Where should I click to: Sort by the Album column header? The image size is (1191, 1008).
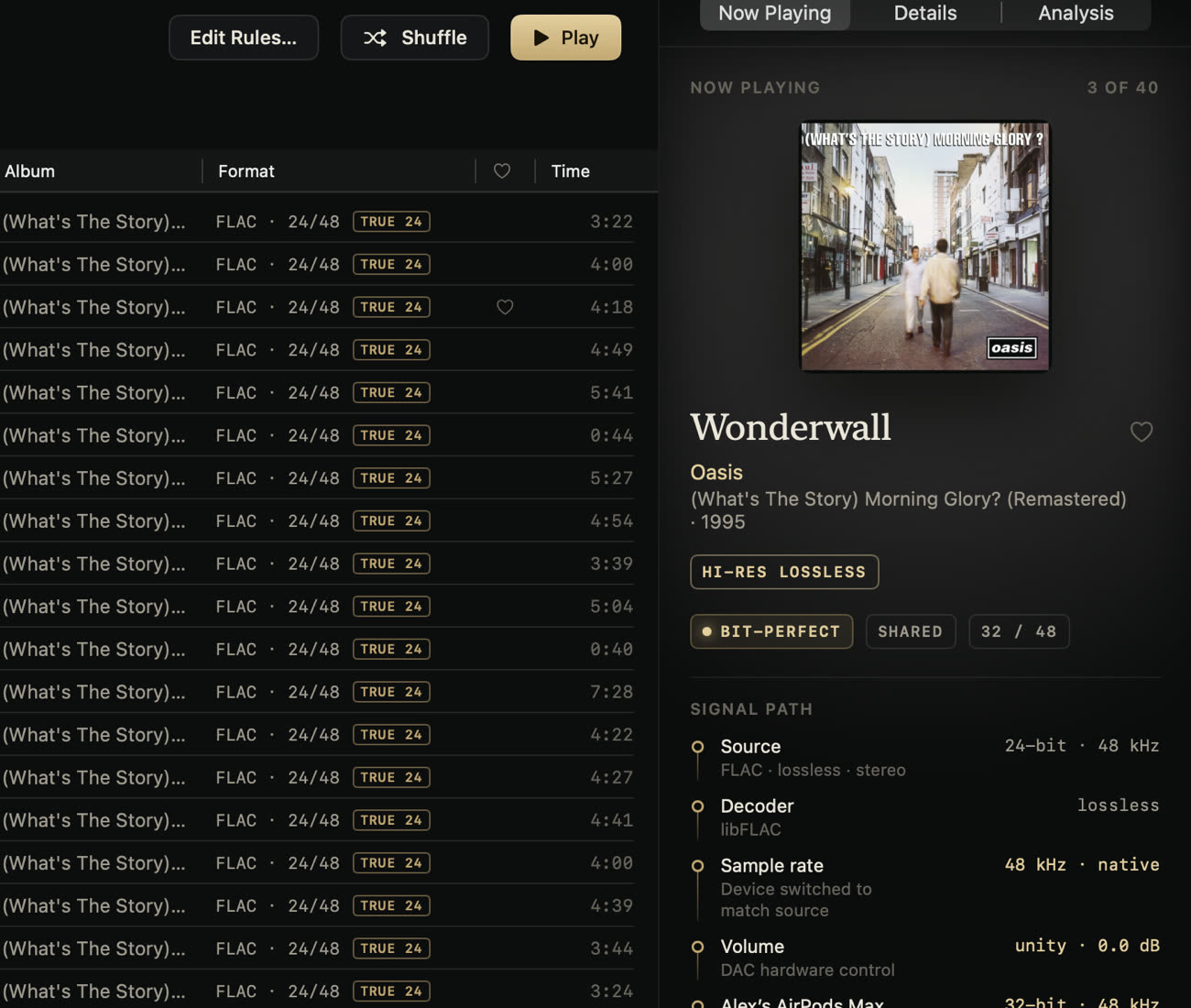tap(30, 171)
